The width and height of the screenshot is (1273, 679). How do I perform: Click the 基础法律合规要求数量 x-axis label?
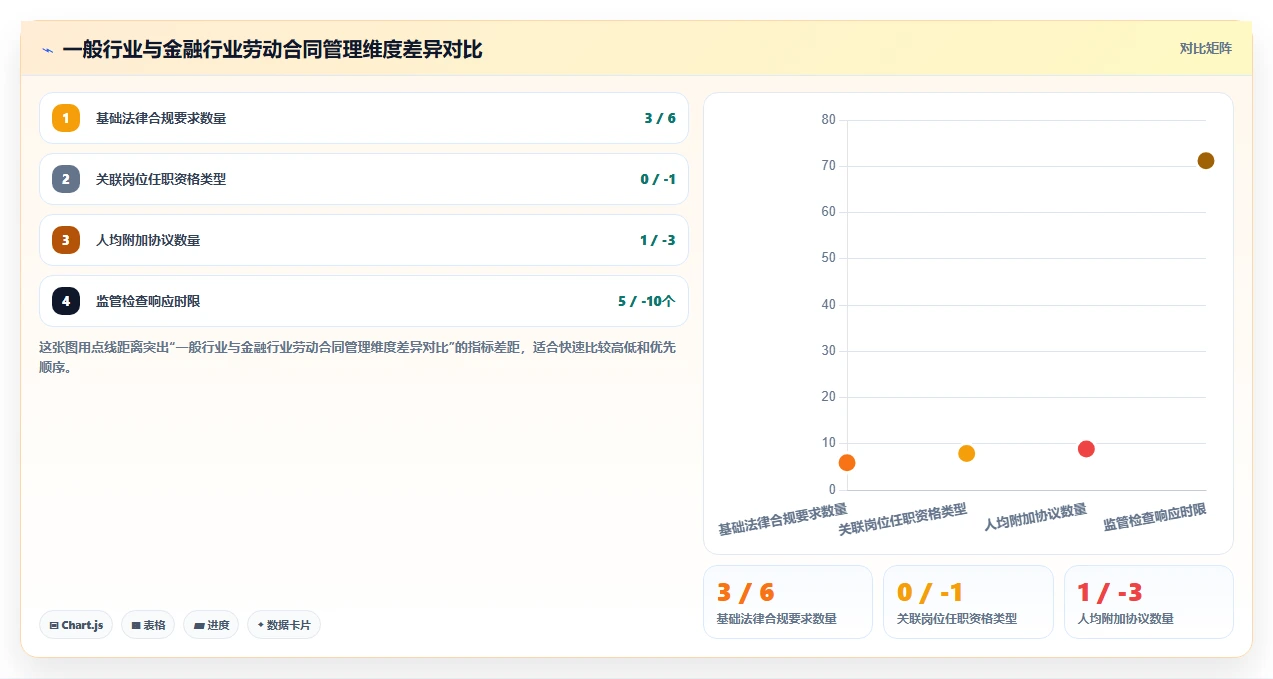pos(783,519)
